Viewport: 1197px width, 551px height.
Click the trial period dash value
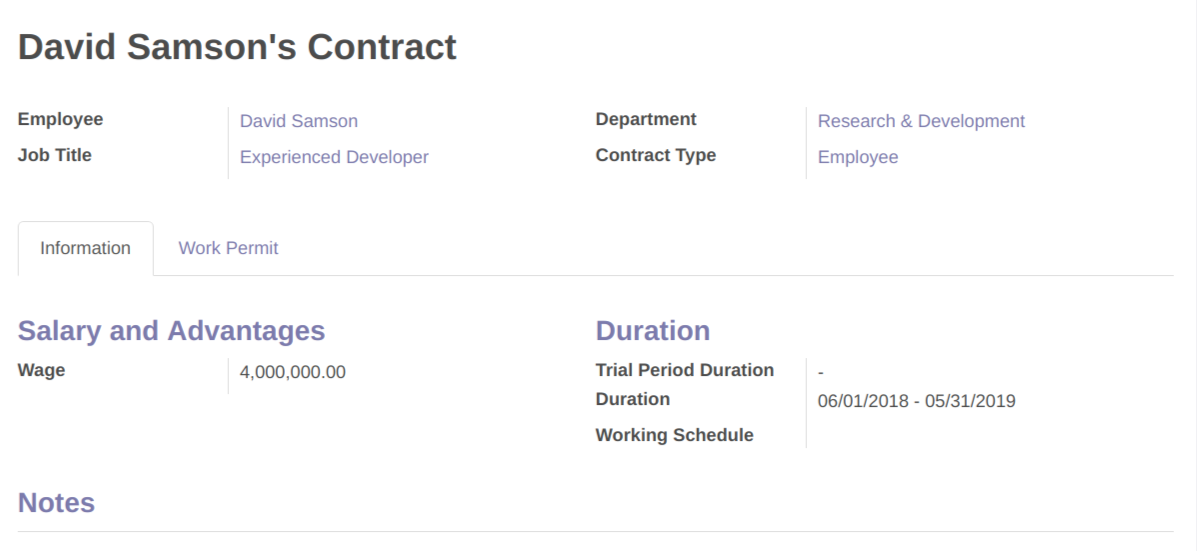(x=821, y=372)
